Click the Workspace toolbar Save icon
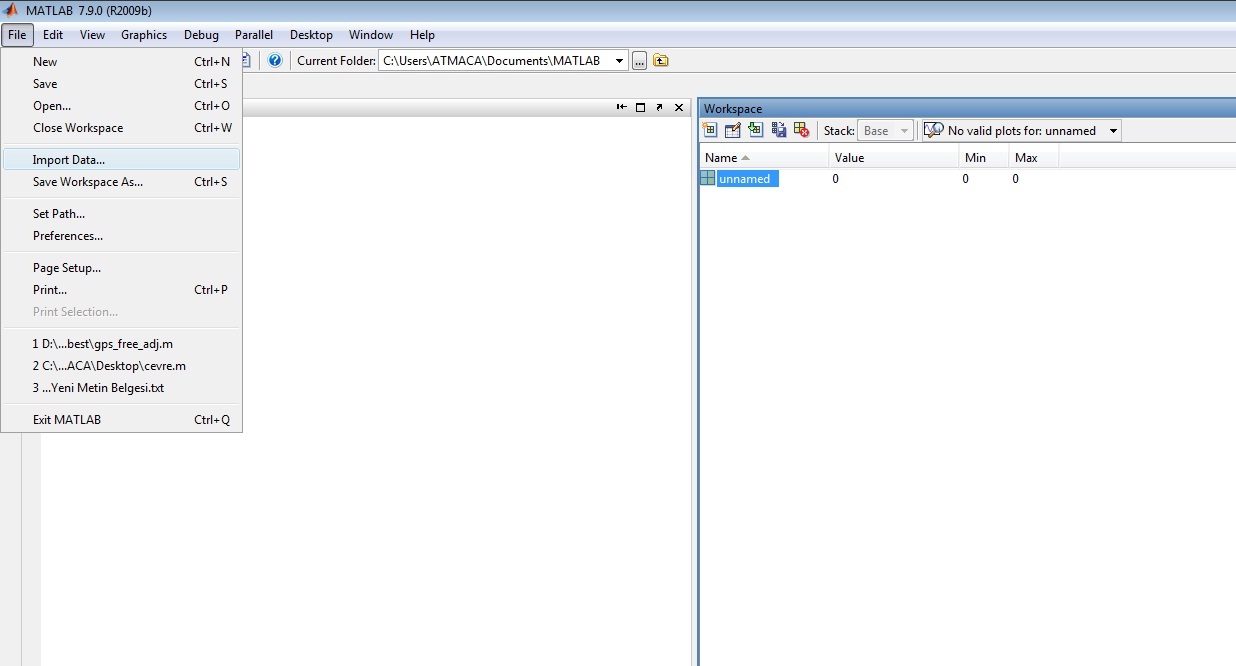The width and height of the screenshot is (1236, 666). tap(779, 130)
